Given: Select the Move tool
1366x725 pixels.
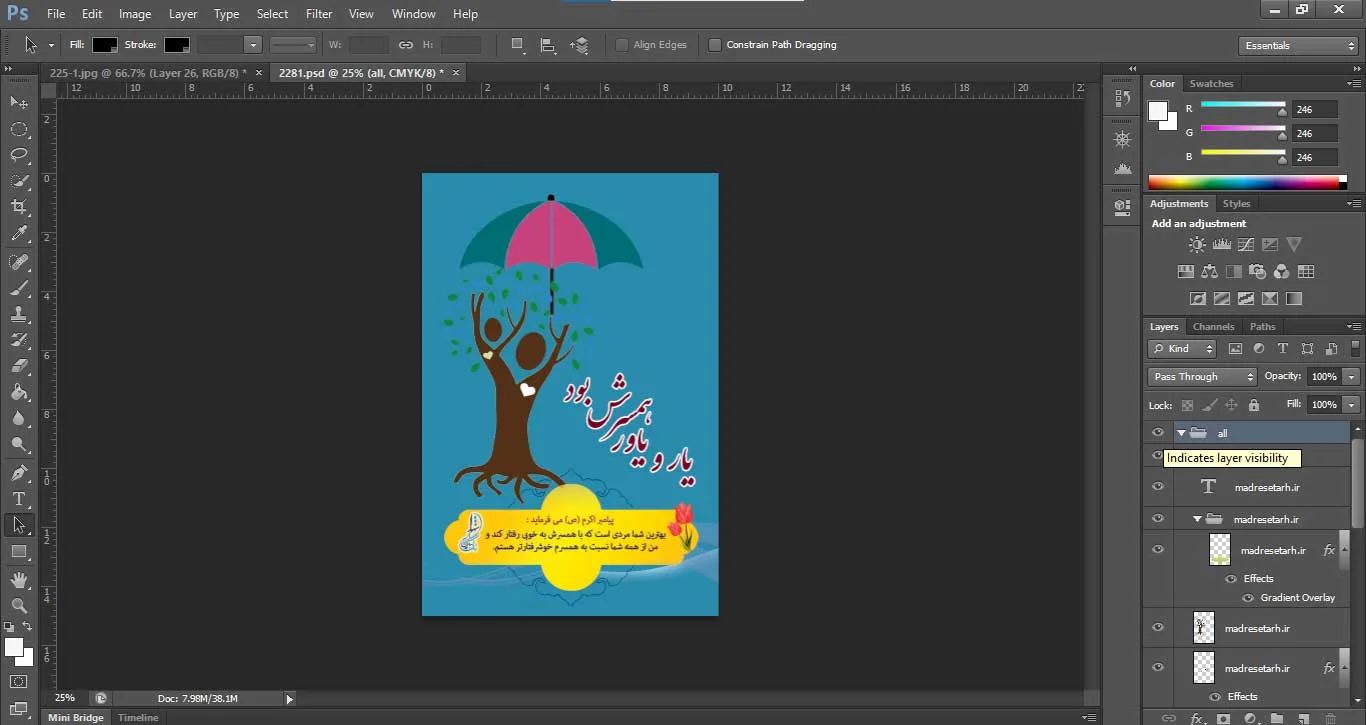Looking at the screenshot, I should click(x=19, y=102).
